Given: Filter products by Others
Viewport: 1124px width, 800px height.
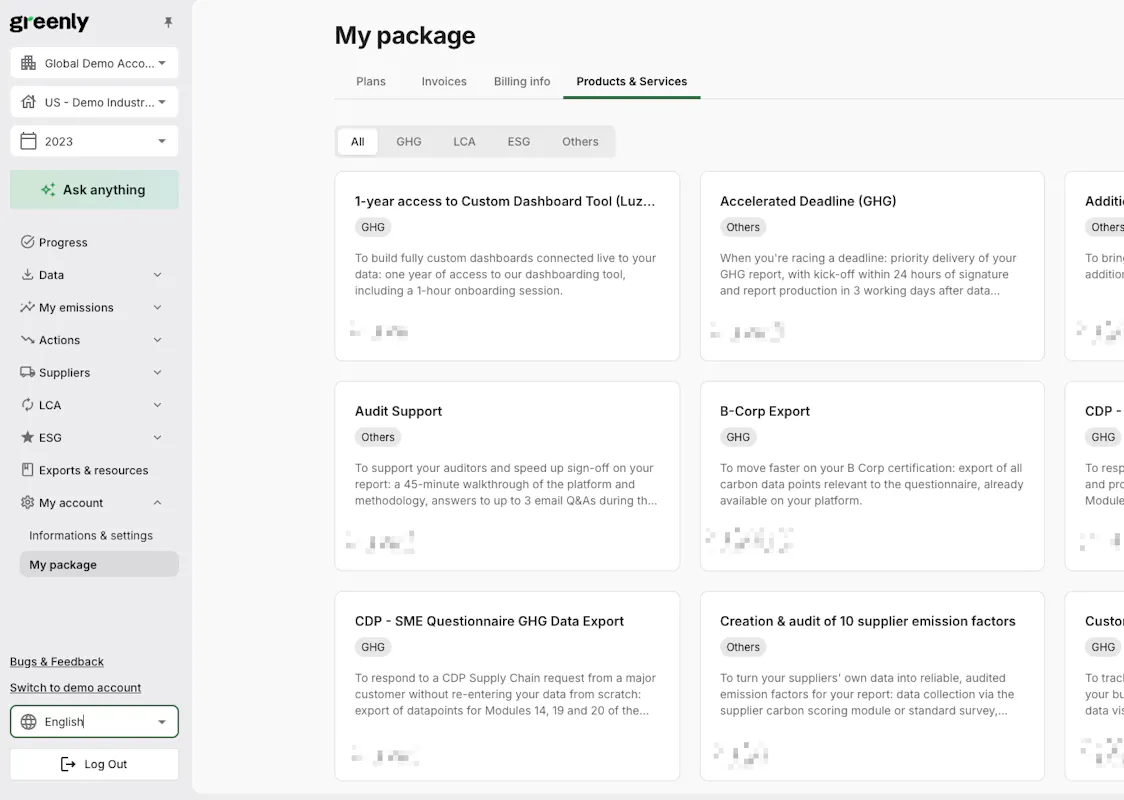Looking at the screenshot, I should pyautogui.click(x=580, y=142).
